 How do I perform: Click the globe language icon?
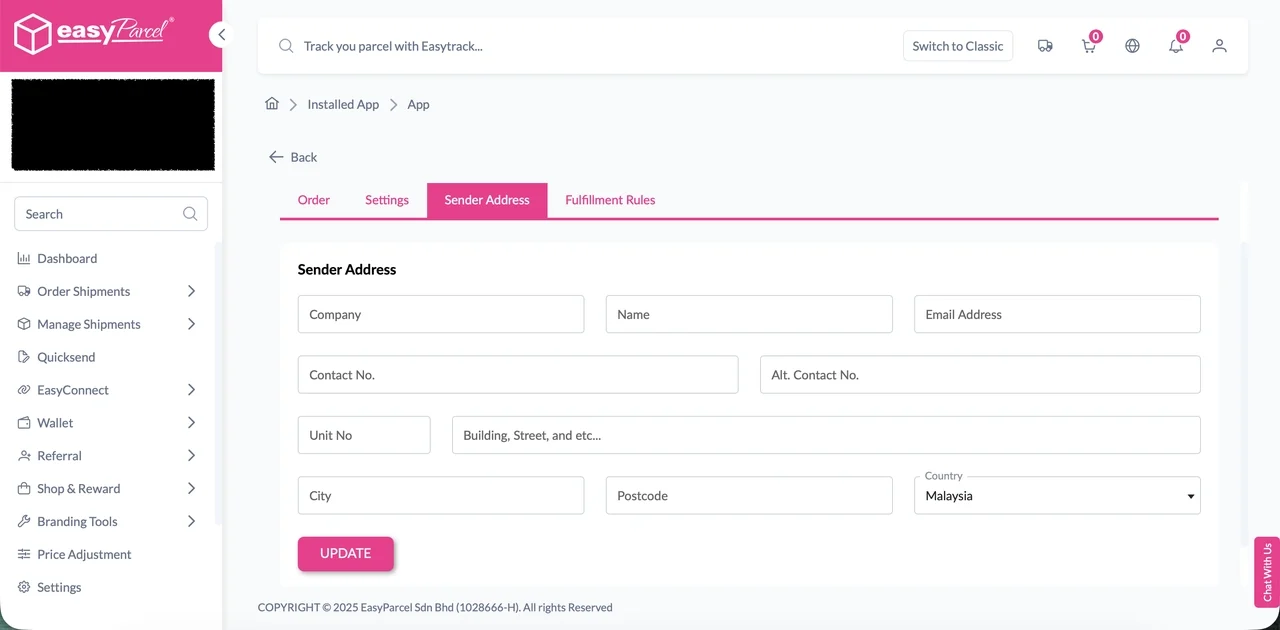[x=1132, y=46]
